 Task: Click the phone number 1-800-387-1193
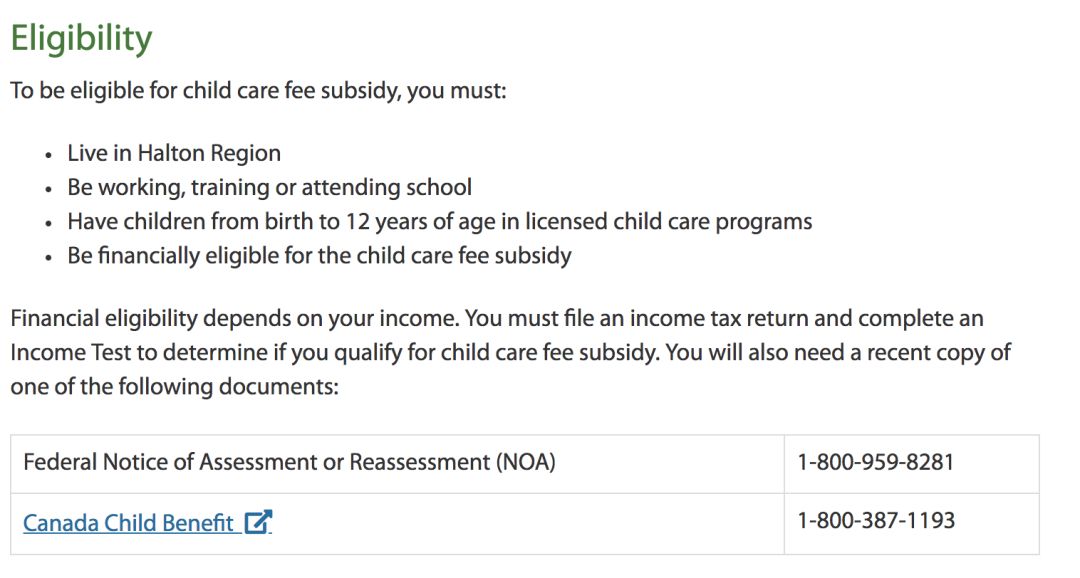(x=876, y=520)
